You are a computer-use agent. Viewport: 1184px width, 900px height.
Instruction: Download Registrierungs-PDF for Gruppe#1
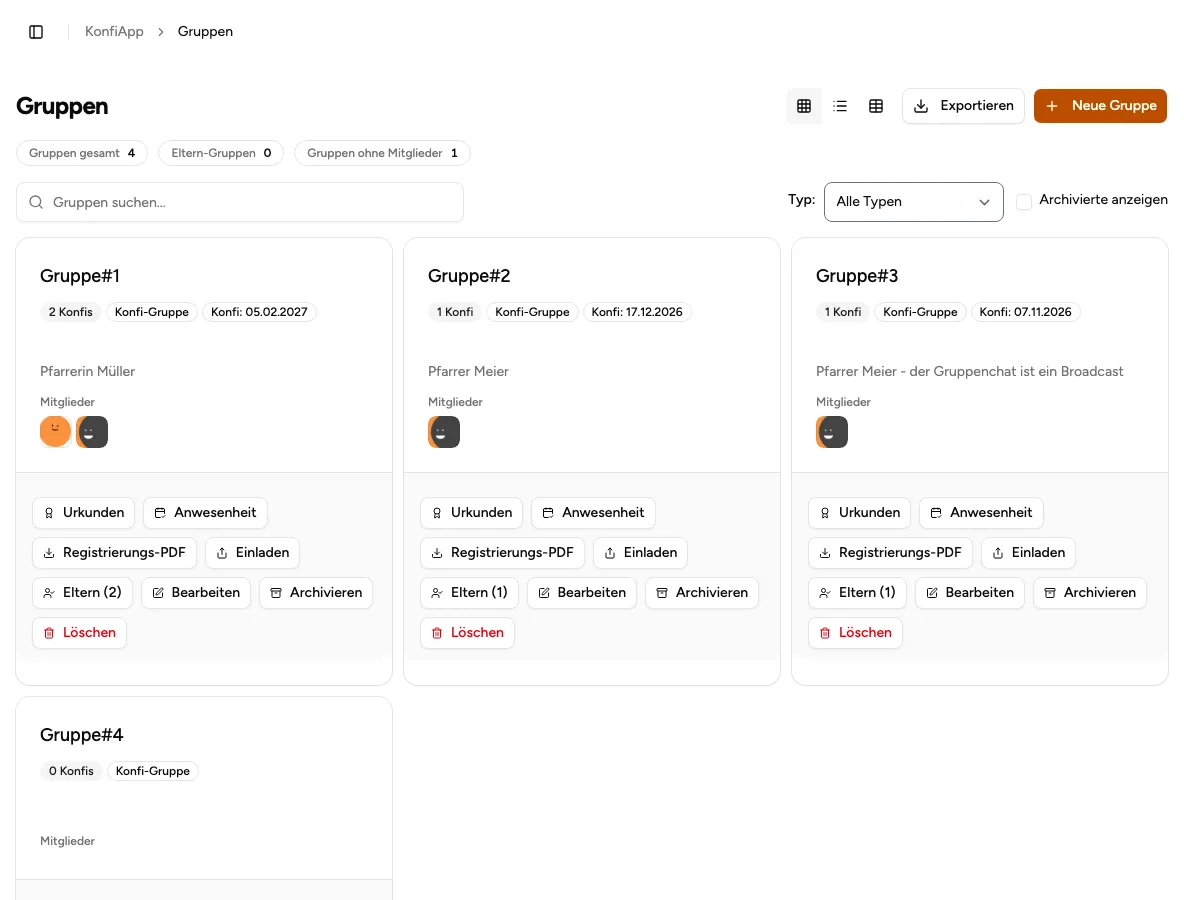point(115,553)
